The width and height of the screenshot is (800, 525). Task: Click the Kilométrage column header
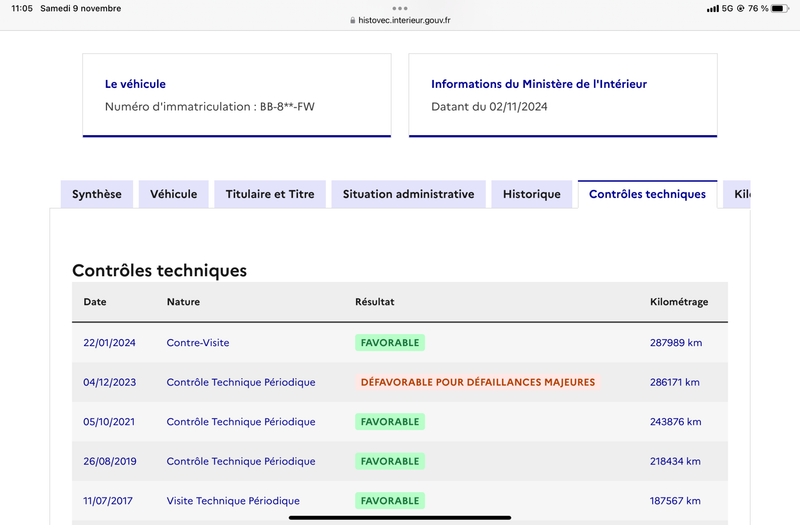point(679,302)
